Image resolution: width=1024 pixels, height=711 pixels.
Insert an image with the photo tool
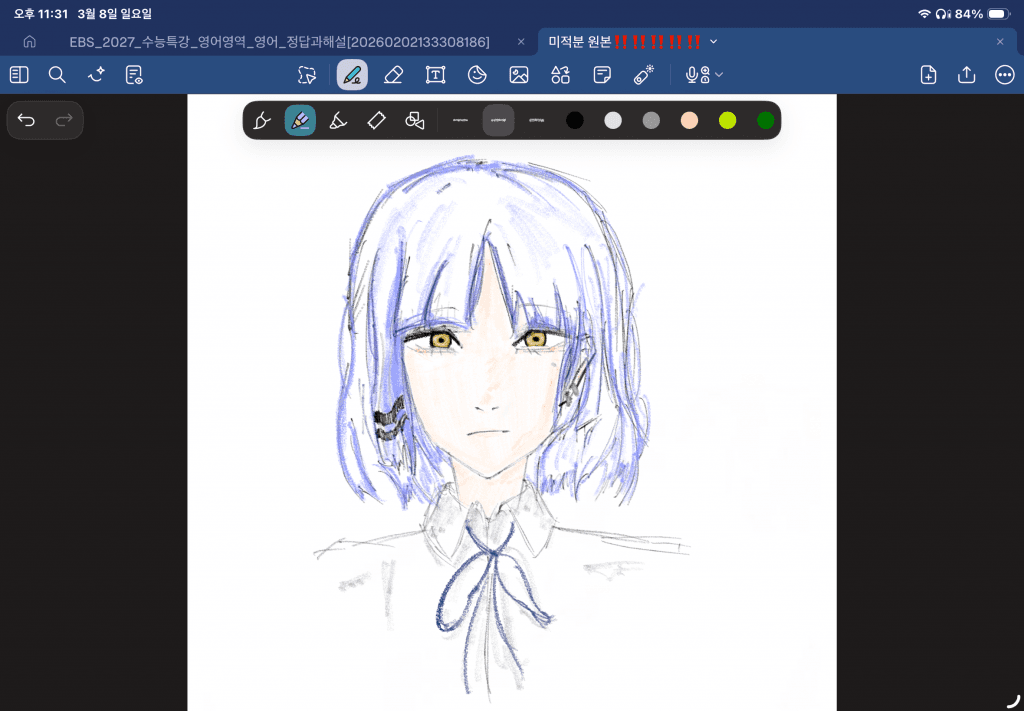(518, 75)
